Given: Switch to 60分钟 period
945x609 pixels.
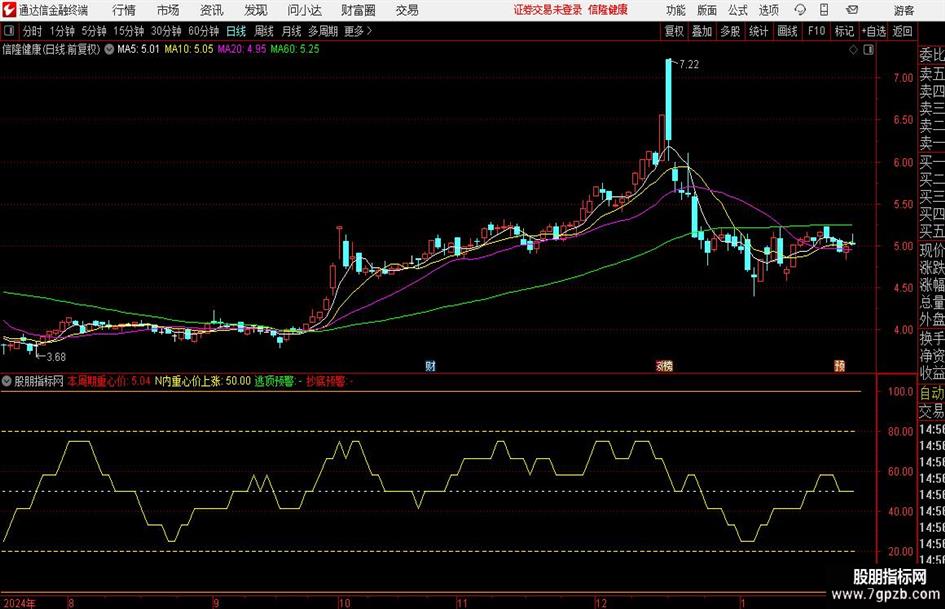Looking at the screenshot, I should pos(203,31).
